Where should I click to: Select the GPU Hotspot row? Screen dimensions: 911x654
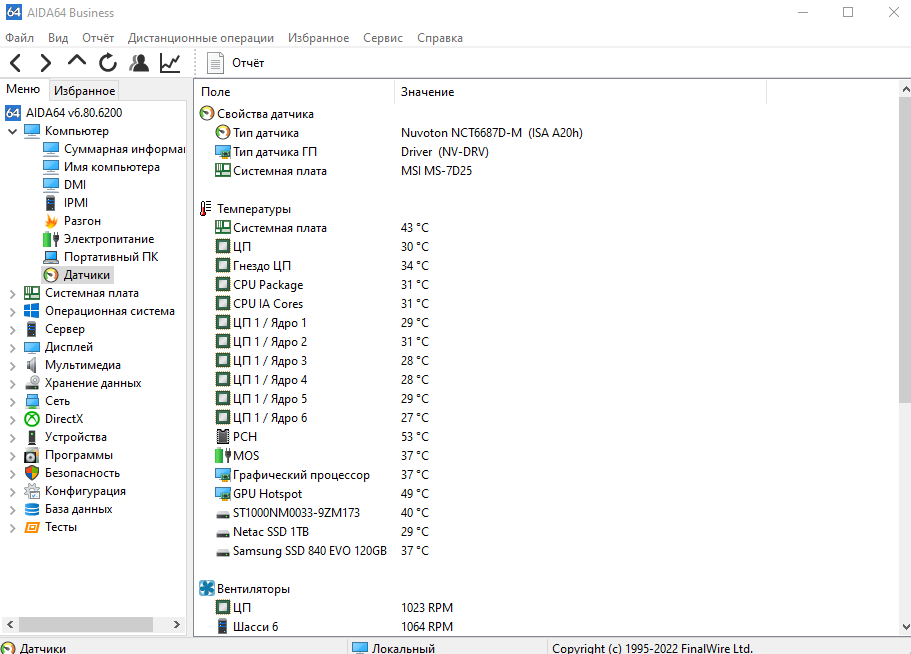321,494
